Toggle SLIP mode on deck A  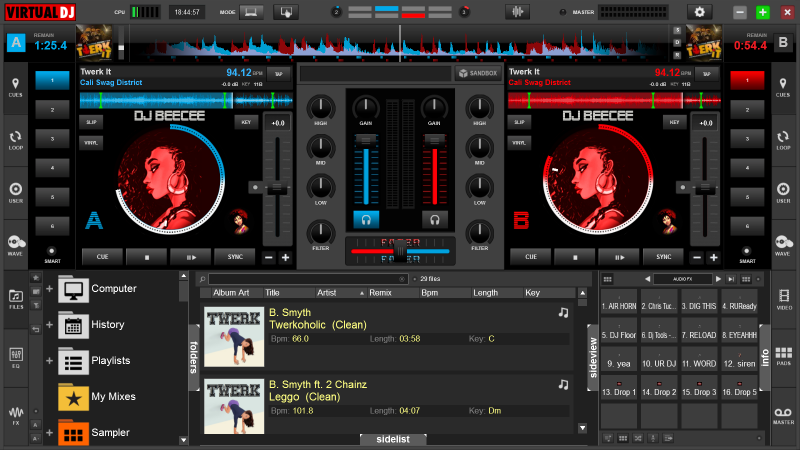click(x=91, y=122)
